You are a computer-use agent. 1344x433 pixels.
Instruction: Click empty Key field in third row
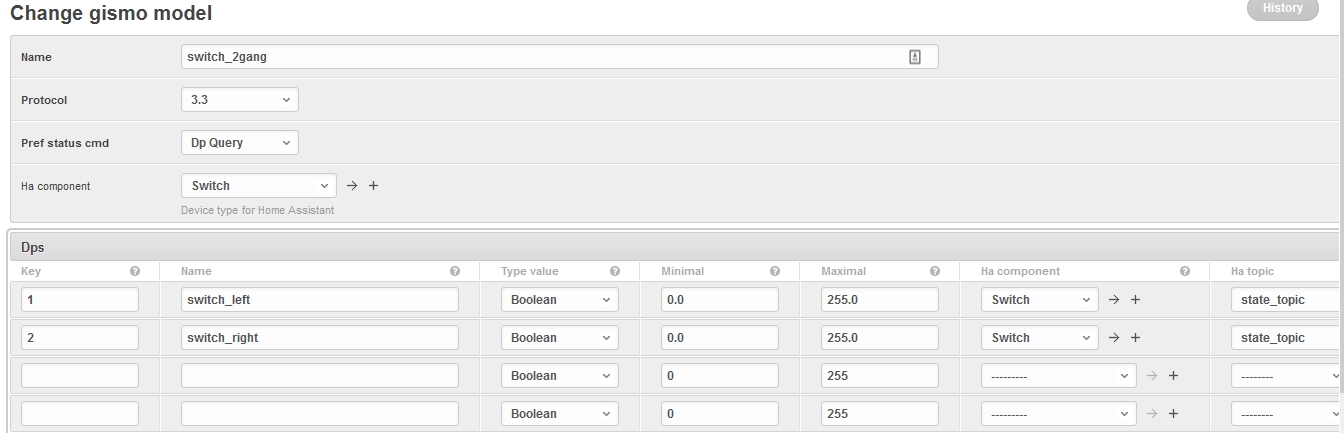coord(80,376)
